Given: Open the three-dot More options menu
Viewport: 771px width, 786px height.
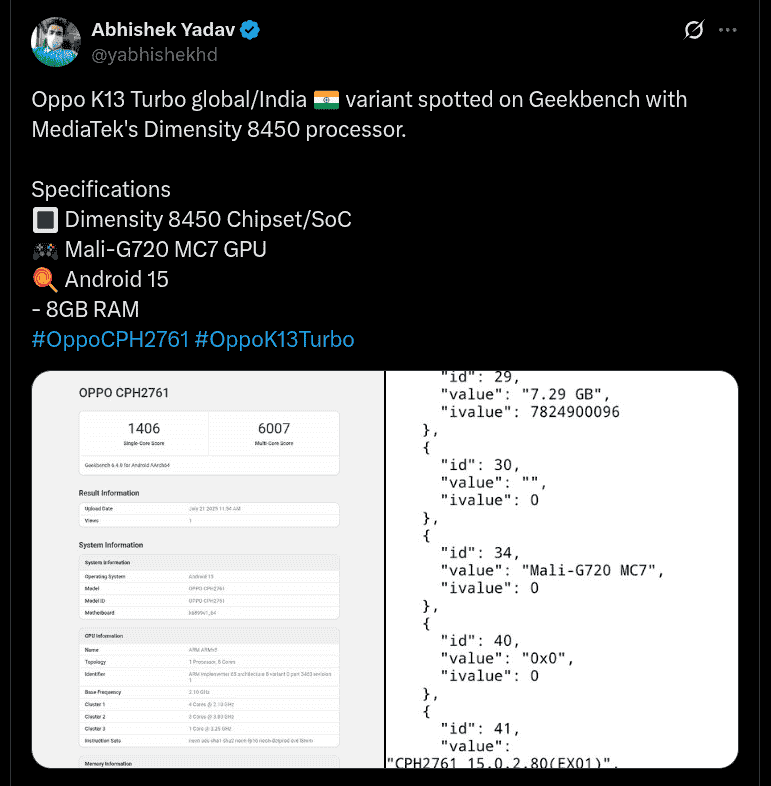Looking at the screenshot, I should (731, 31).
